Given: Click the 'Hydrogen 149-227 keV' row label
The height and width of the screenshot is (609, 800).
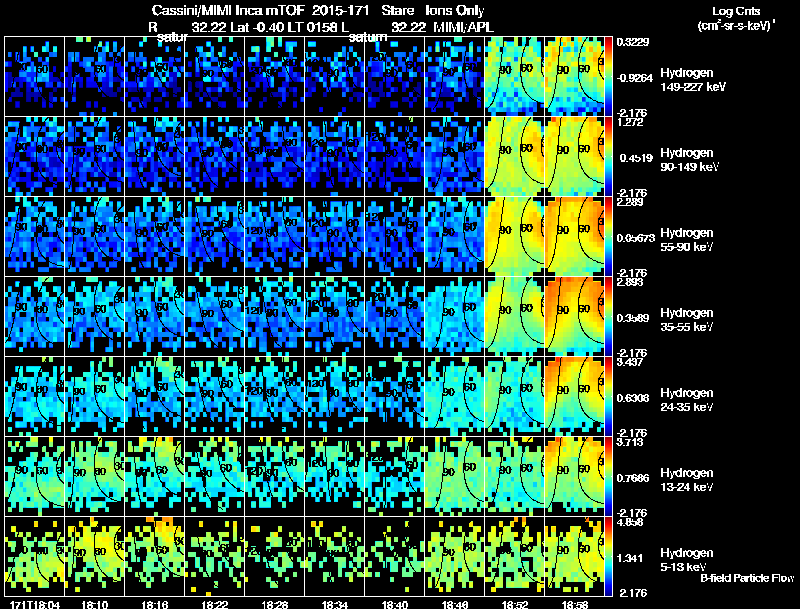Looking at the screenshot, I should (x=692, y=80).
